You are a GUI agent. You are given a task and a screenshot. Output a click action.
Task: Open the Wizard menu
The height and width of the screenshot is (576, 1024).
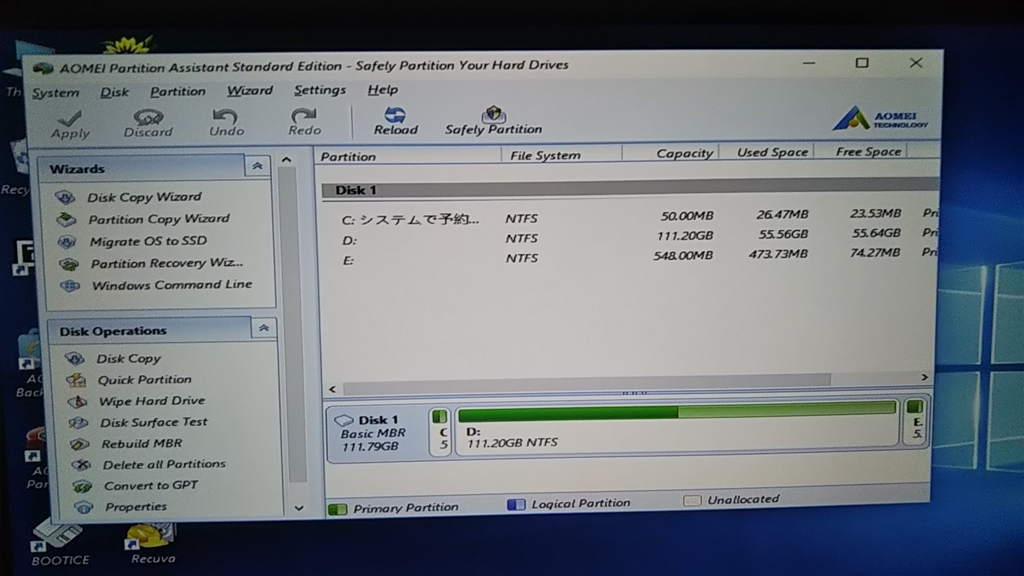(x=249, y=91)
